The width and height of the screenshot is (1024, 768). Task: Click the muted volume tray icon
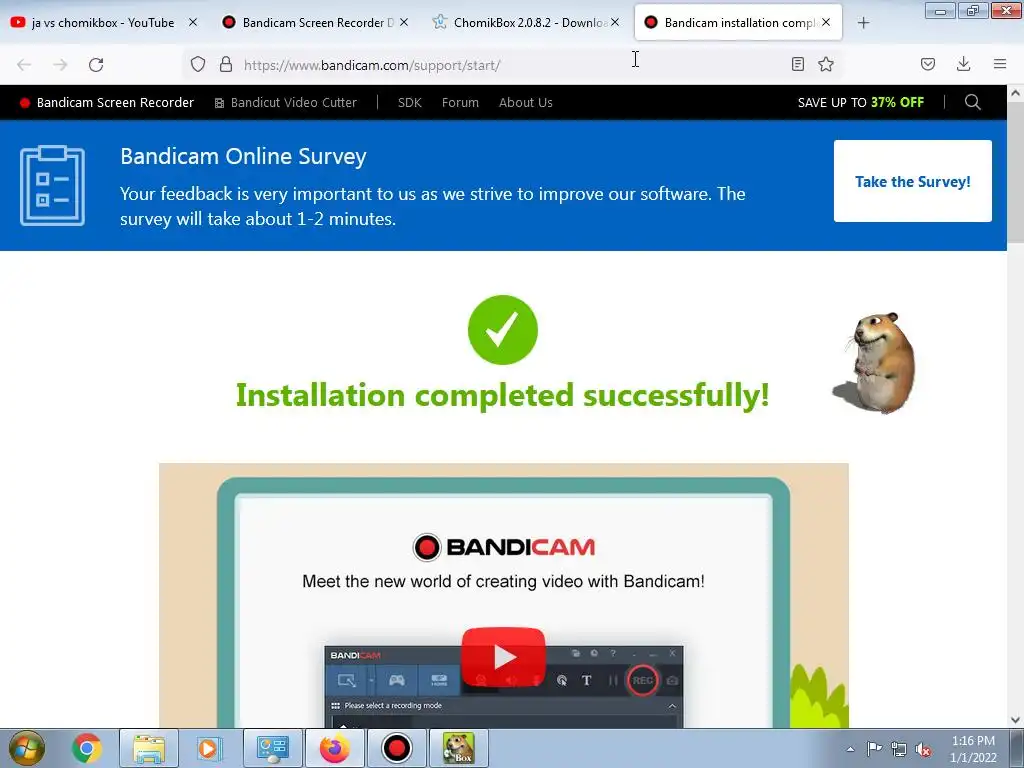click(923, 749)
